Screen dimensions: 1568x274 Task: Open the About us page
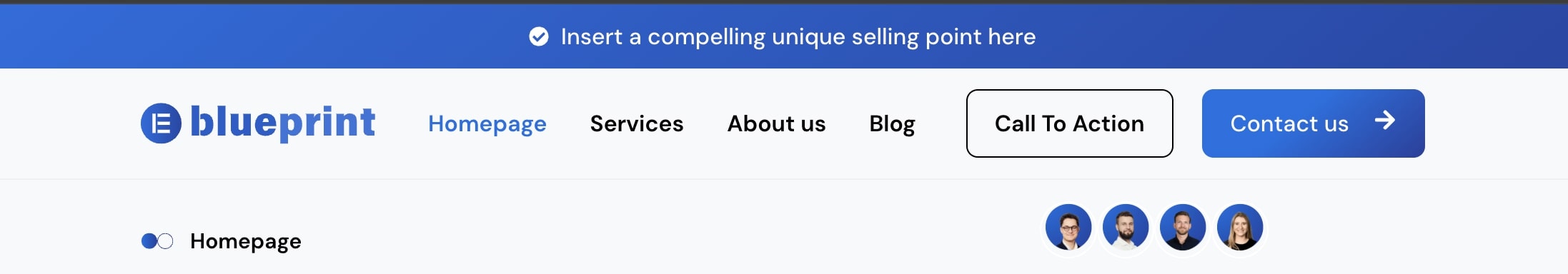(776, 123)
